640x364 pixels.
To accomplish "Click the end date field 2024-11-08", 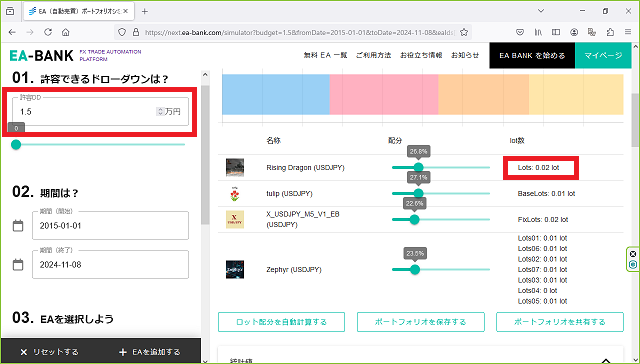I will (110, 264).
